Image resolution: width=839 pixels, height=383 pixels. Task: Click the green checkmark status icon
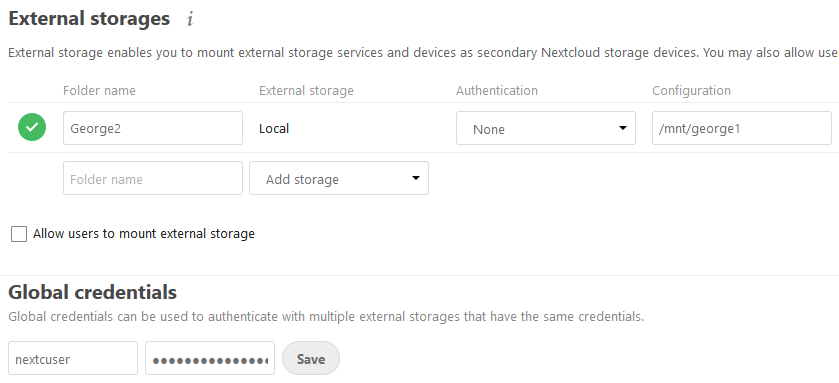click(32, 127)
